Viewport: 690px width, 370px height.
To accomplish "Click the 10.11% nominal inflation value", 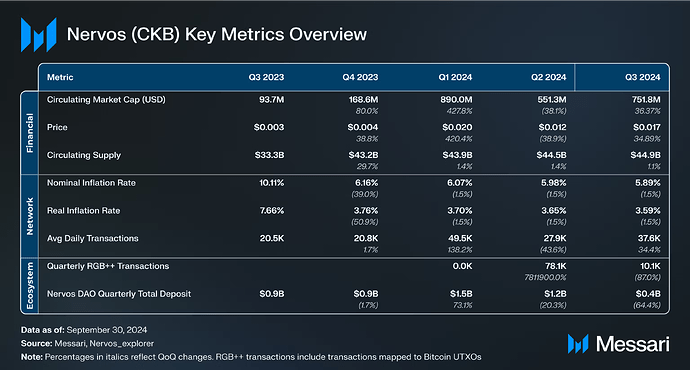I will coord(272,183).
